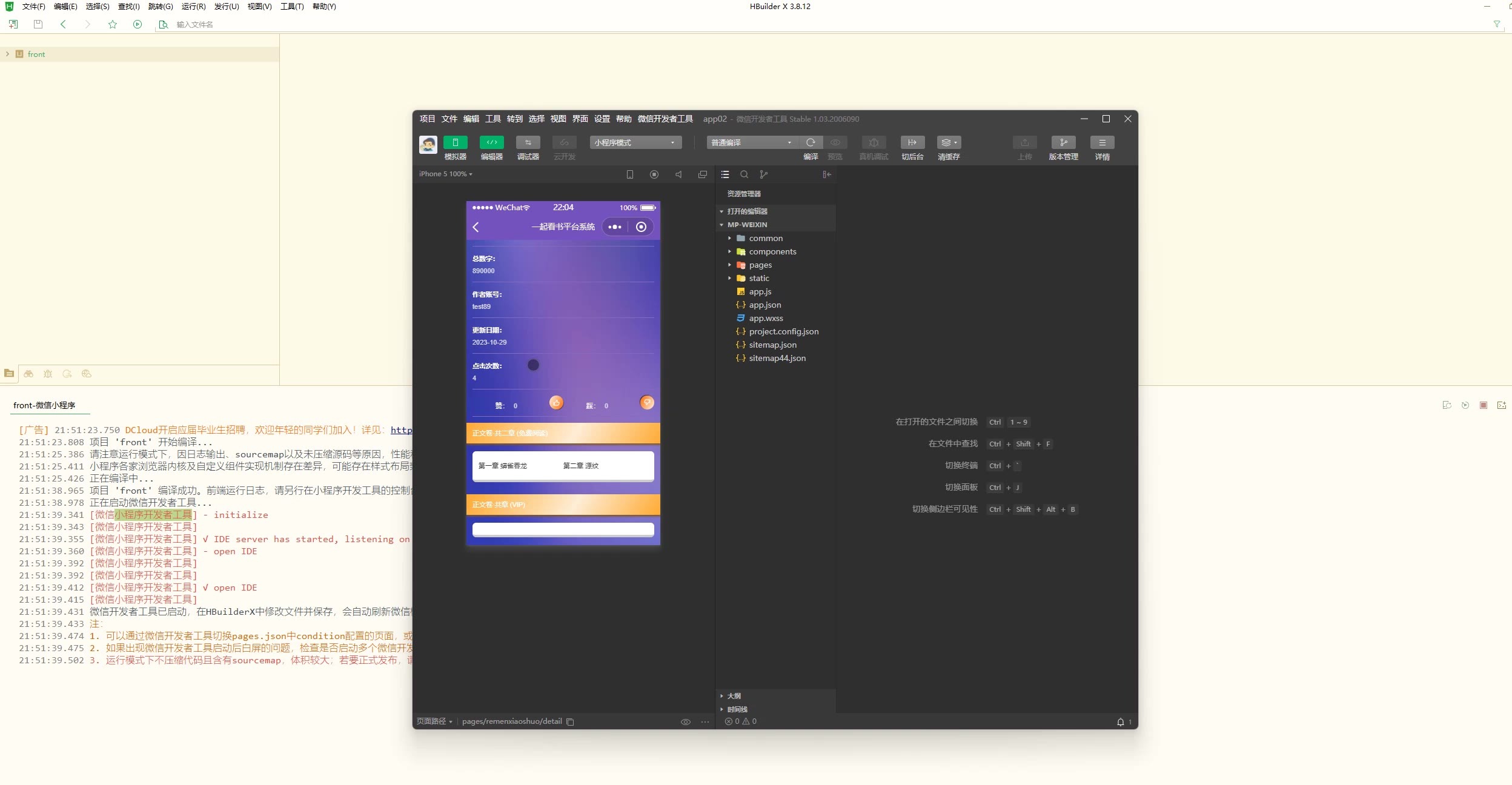
Task: Open the 小程序模式 mode dropdown
Action: 635,142
